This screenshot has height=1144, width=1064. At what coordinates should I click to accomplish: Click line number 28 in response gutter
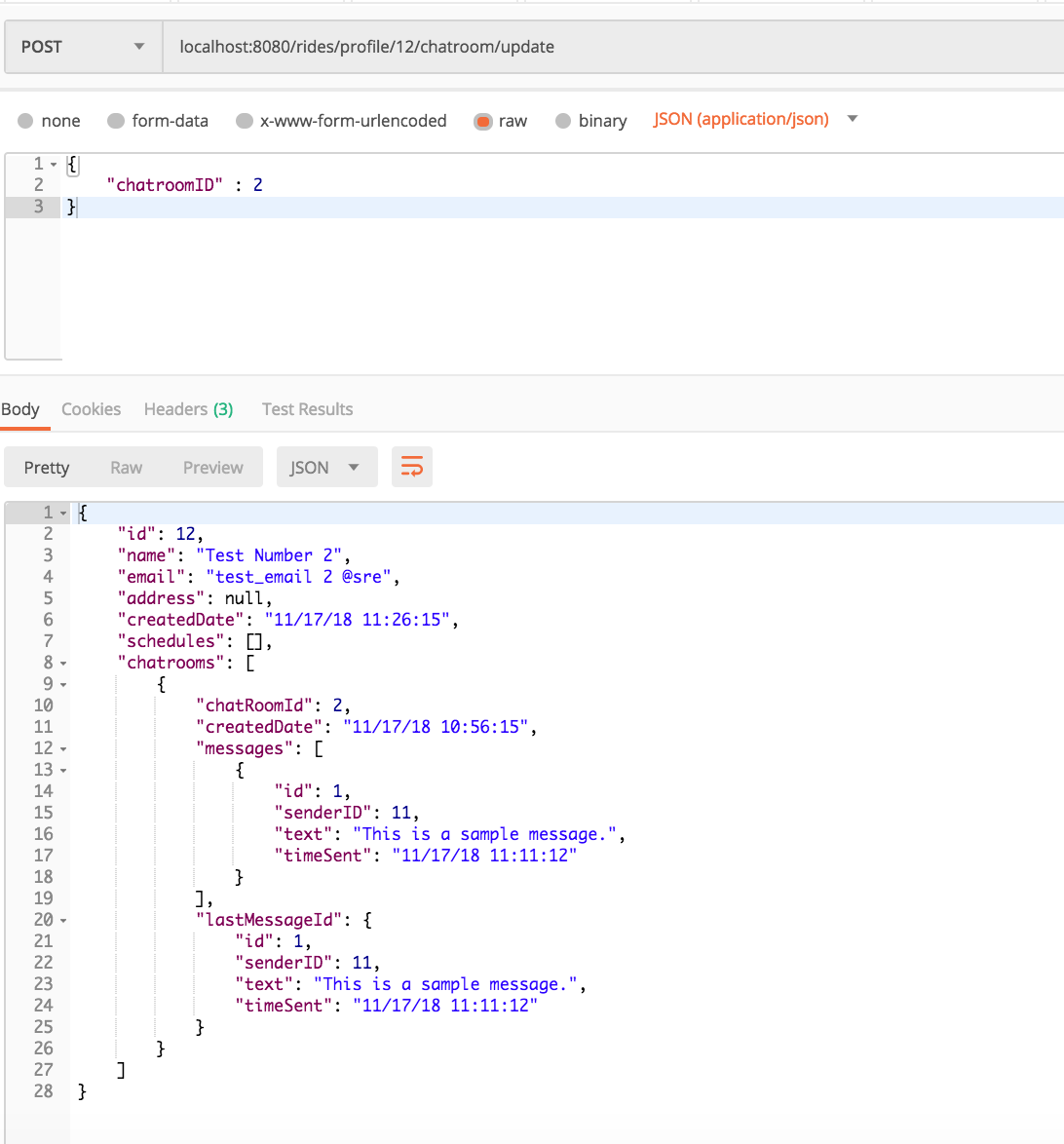[x=44, y=1091]
